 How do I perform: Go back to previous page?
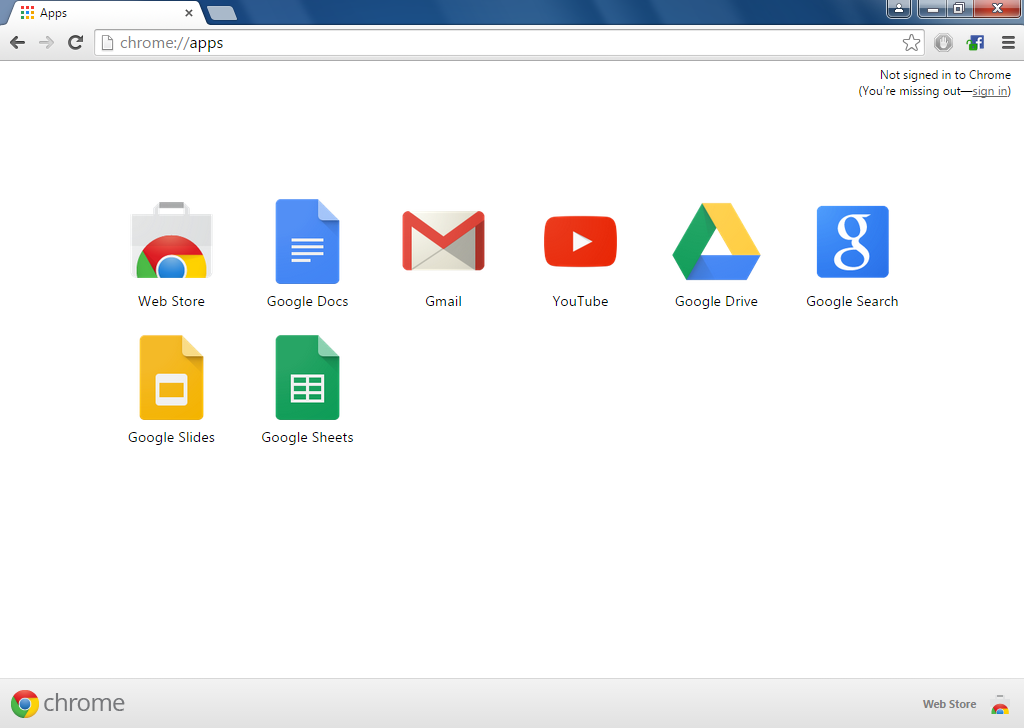pos(18,43)
